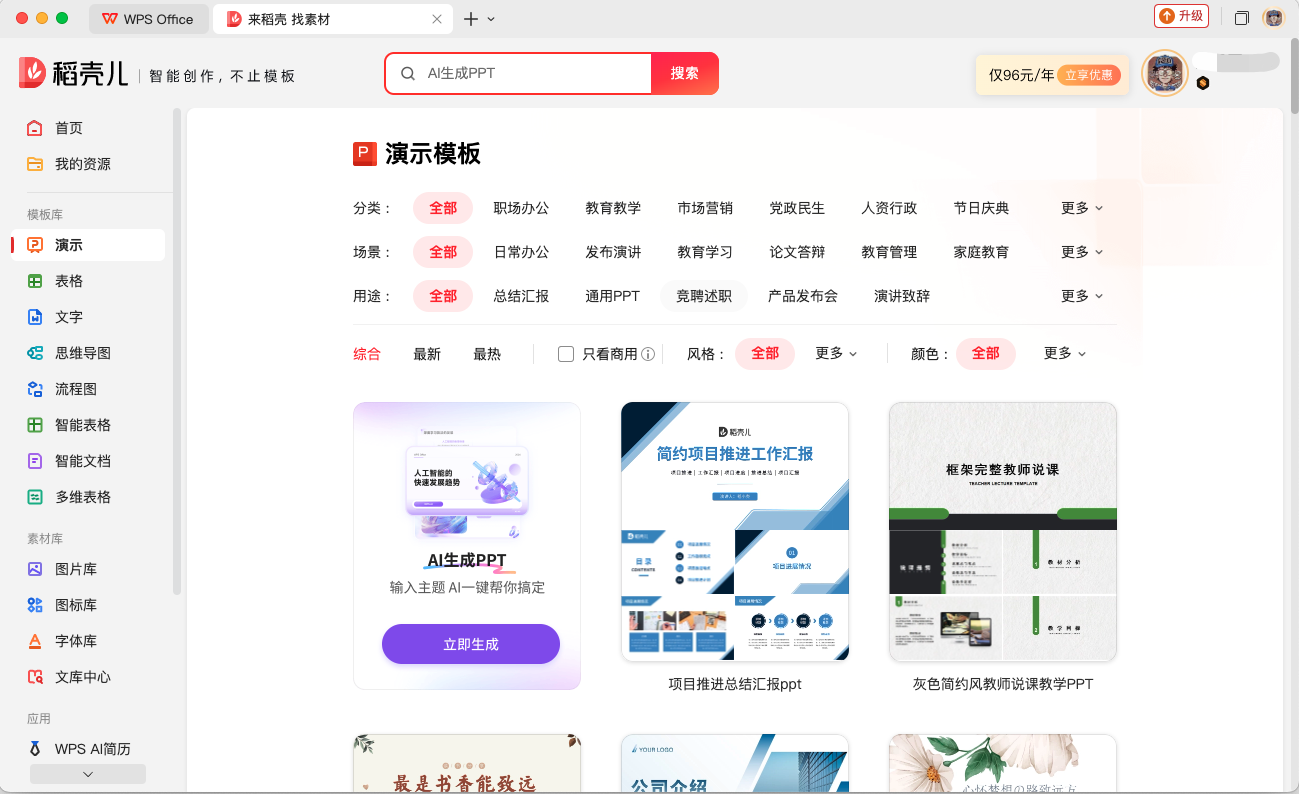Select 全部 in the 用途 row

coord(443,296)
